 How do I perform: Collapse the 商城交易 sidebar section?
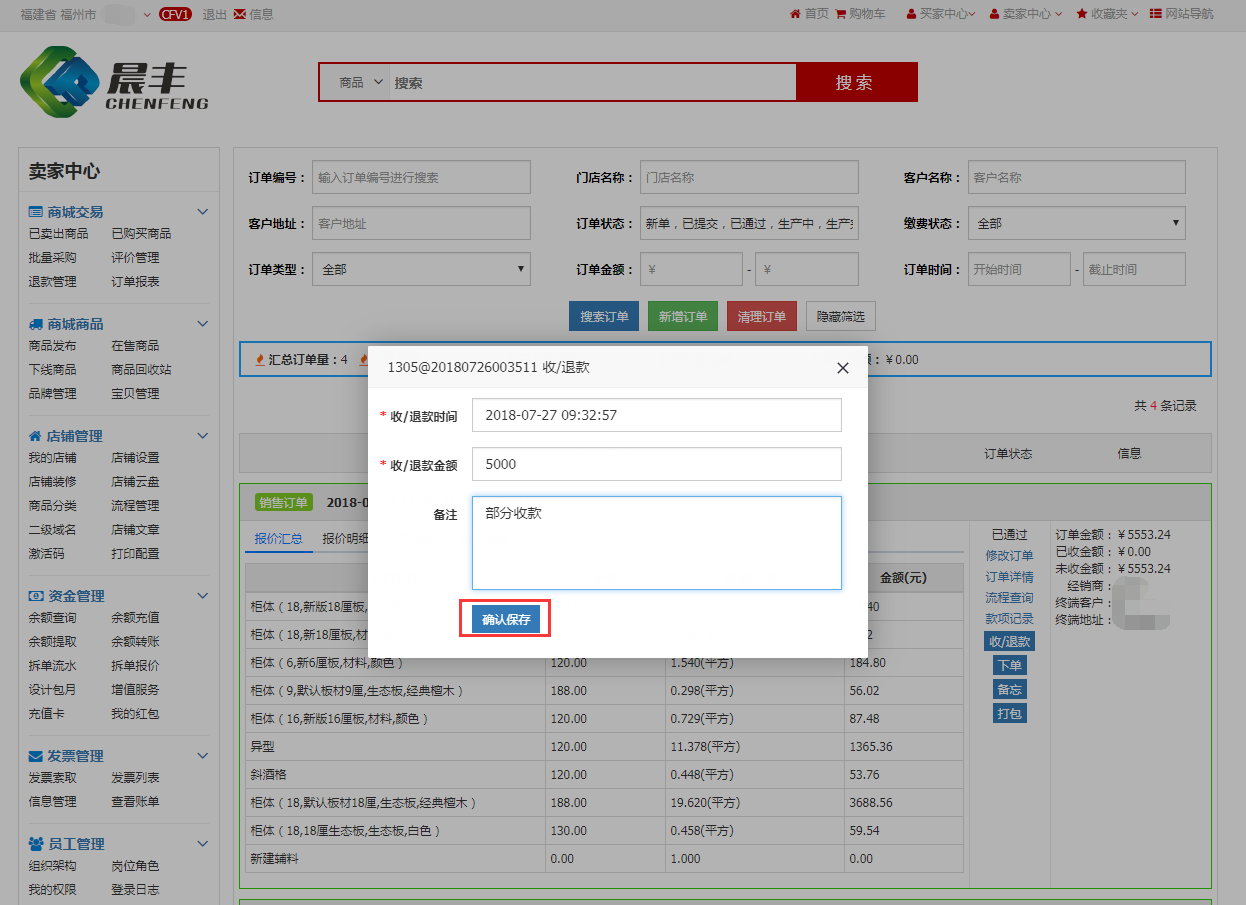click(x=202, y=212)
